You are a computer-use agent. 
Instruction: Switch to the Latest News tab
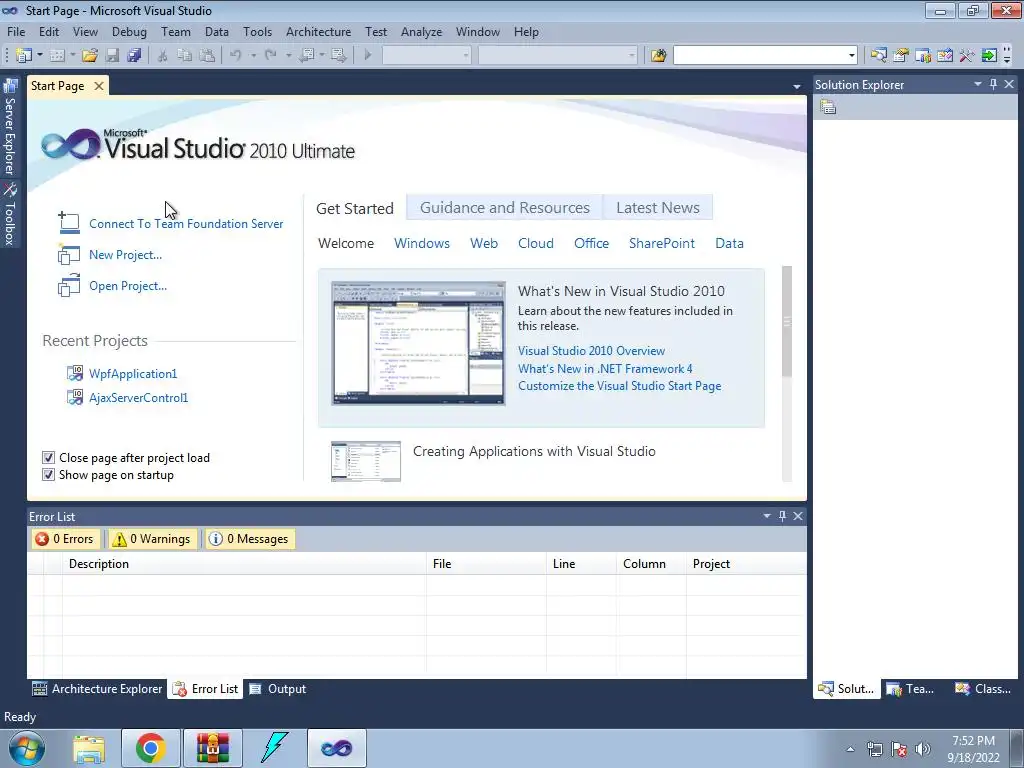tap(658, 208)
